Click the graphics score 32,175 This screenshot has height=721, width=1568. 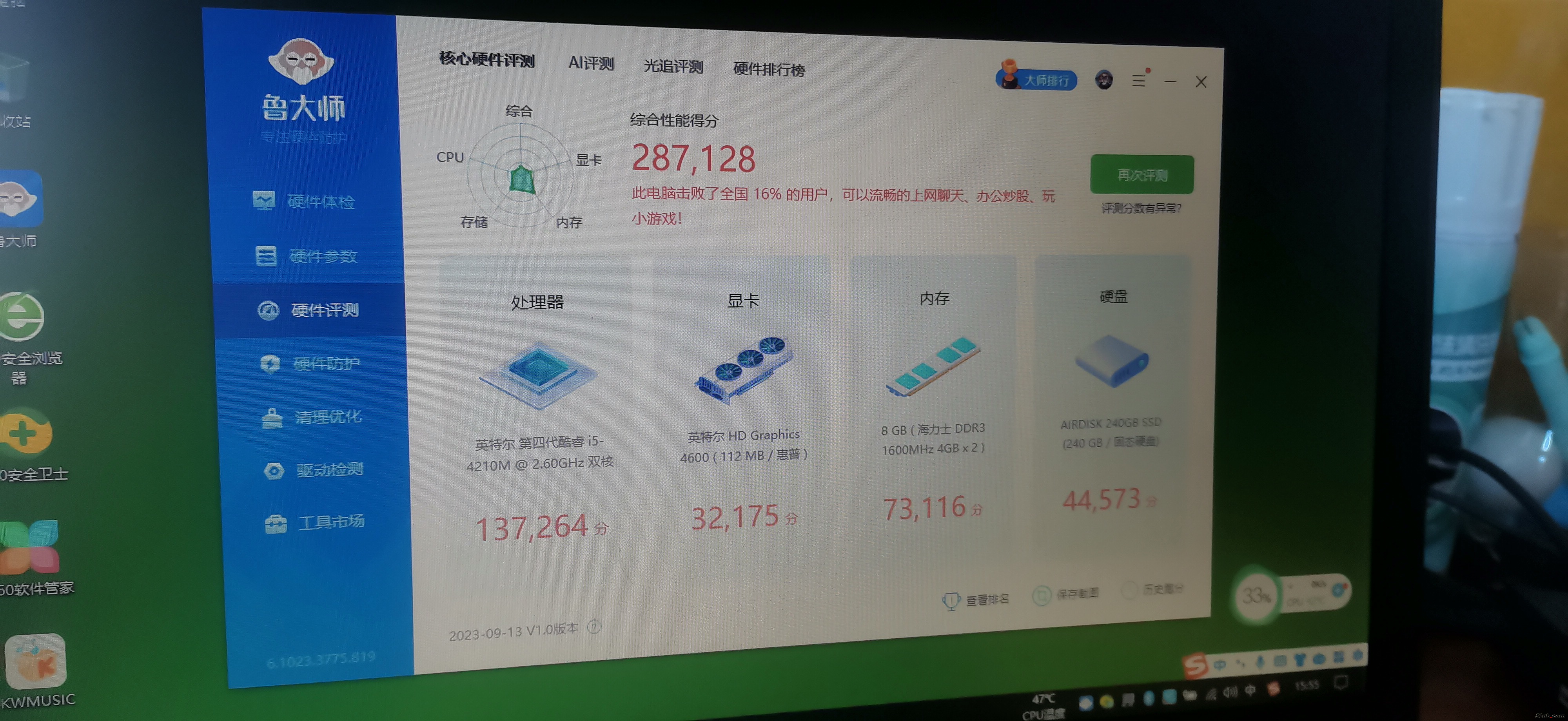point(735,517)
